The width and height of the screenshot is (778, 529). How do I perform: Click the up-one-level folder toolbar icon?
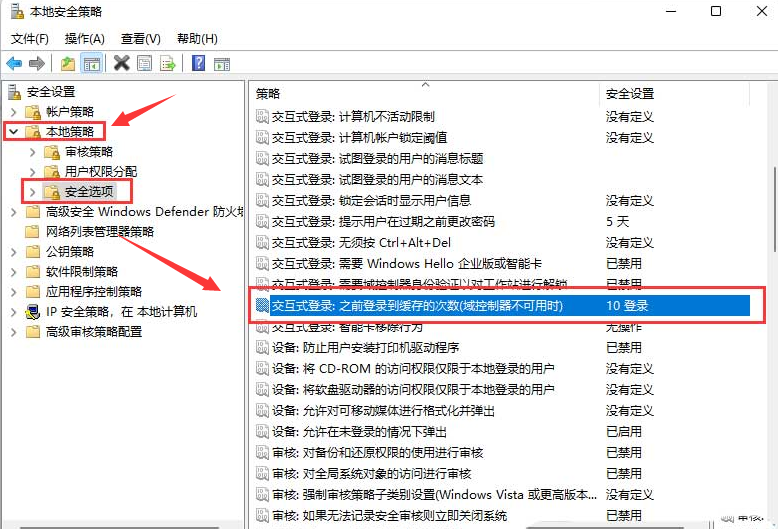click(x=67, y=64)
